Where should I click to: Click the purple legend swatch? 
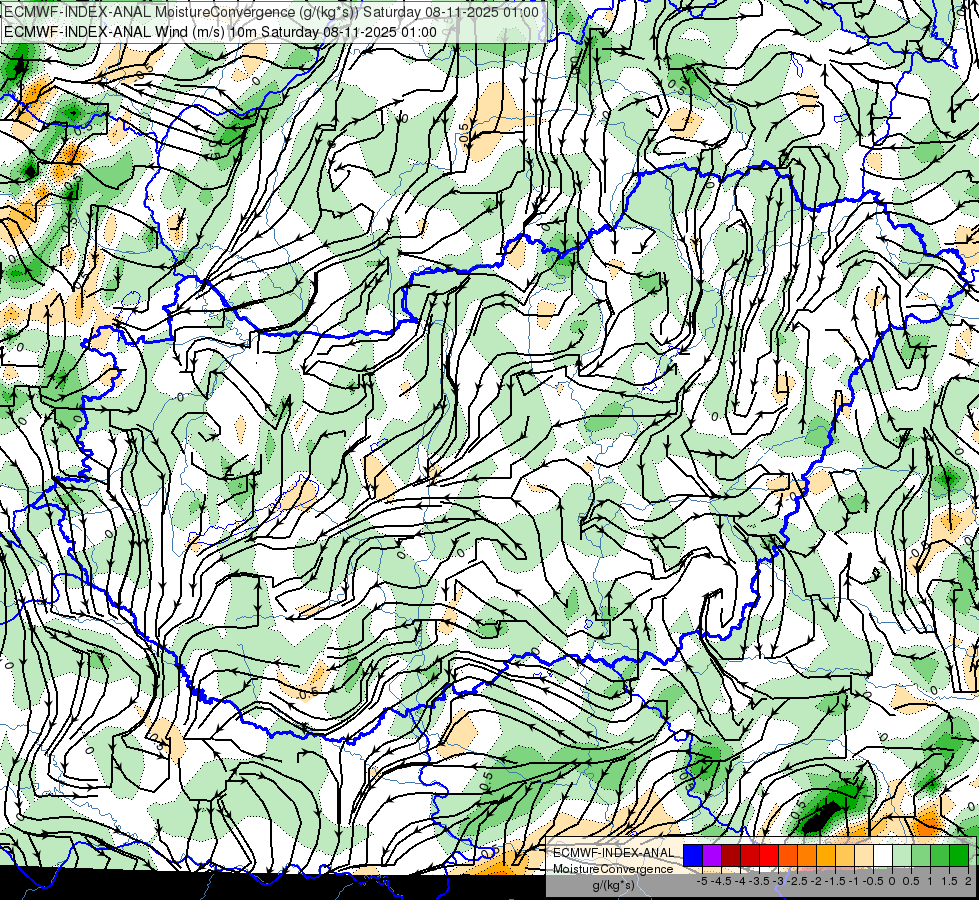pos(712,856)
